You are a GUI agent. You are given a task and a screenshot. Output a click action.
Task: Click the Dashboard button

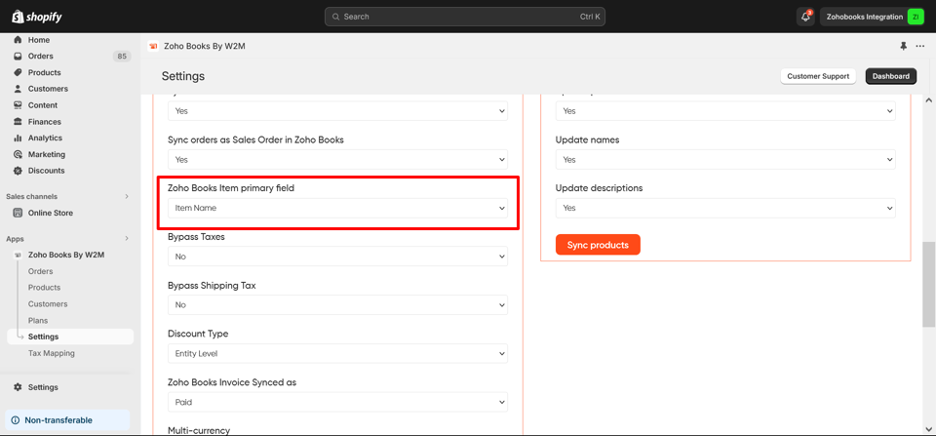coord(890,76)
